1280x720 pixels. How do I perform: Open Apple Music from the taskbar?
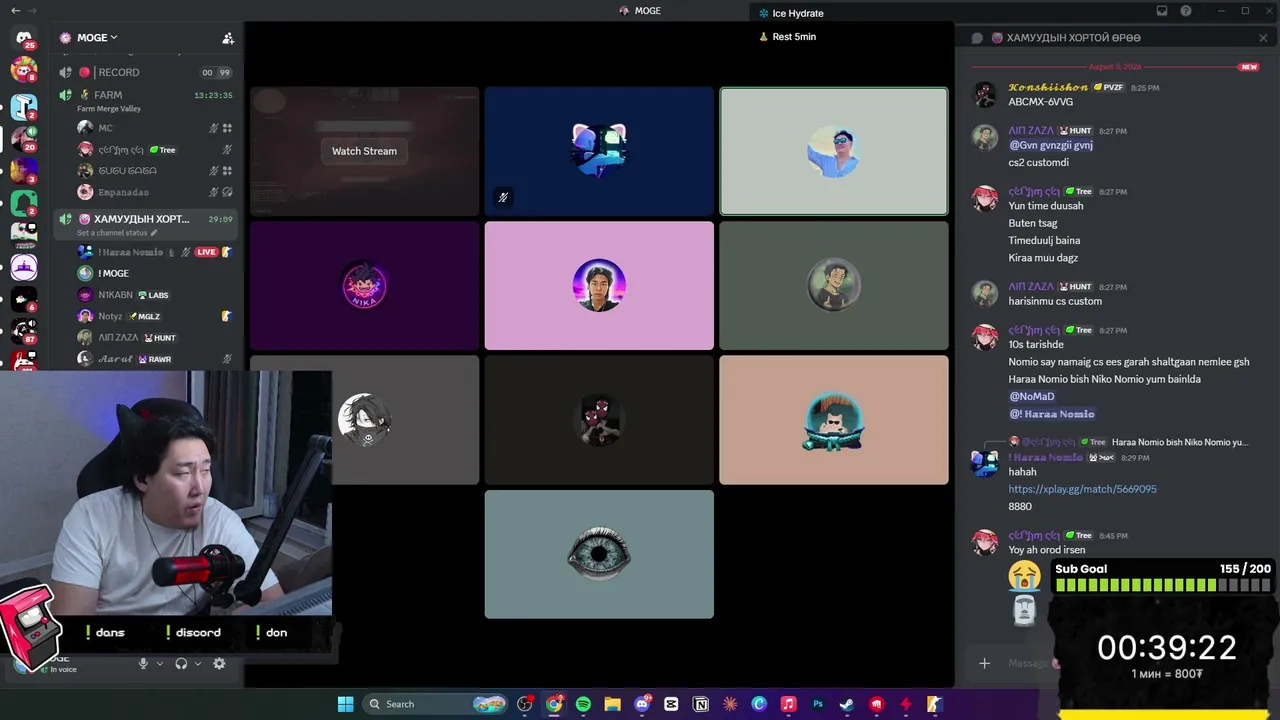[788, 704]
